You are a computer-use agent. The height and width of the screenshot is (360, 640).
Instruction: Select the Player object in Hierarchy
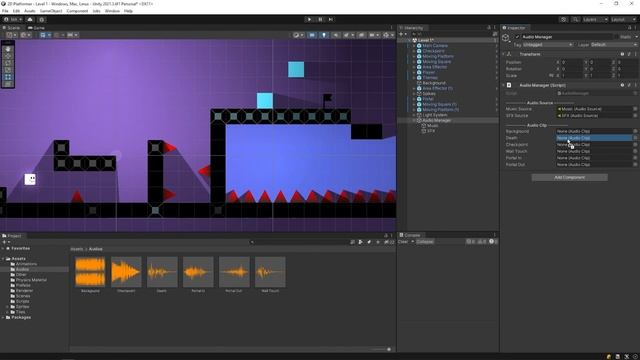click(x=428, y=72)
